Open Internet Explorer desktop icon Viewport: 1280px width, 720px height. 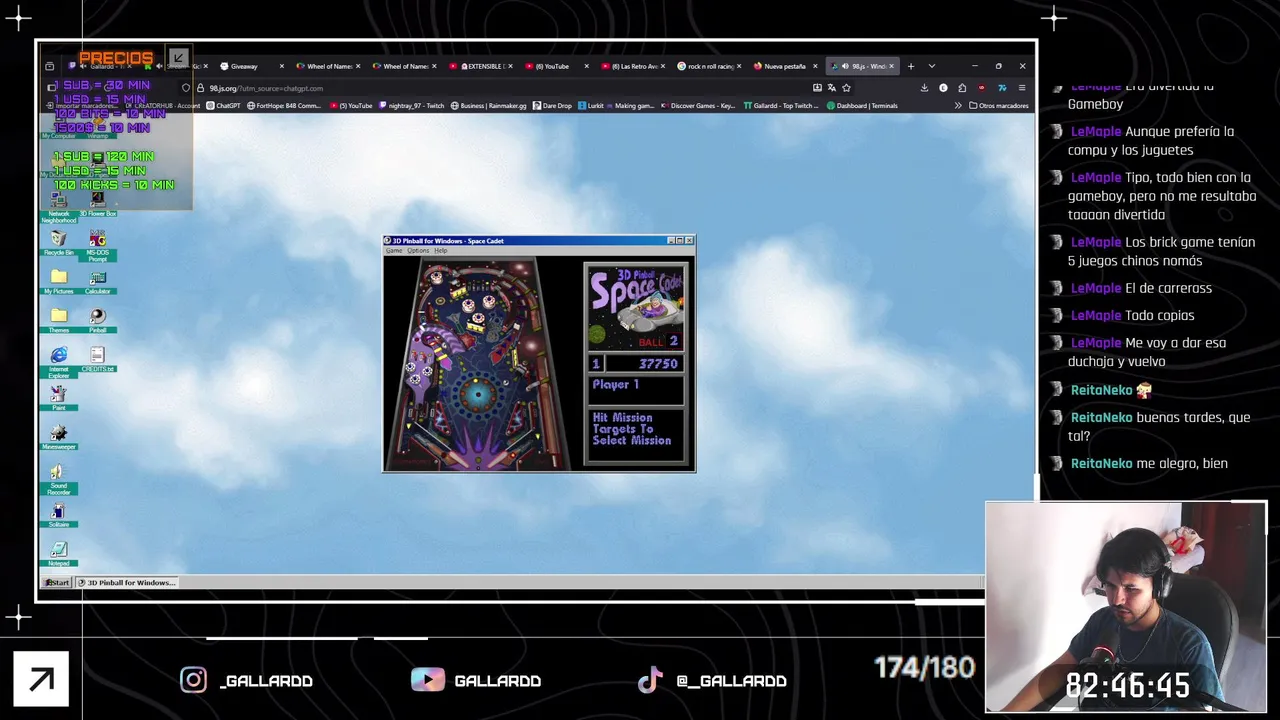59,362
